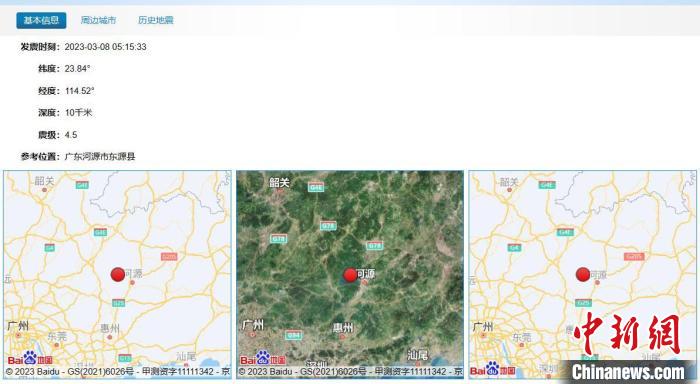Screen dimensions: 700x384
Task: Switch to the 周边城市 tab
Action: click(x=98, y=20)
